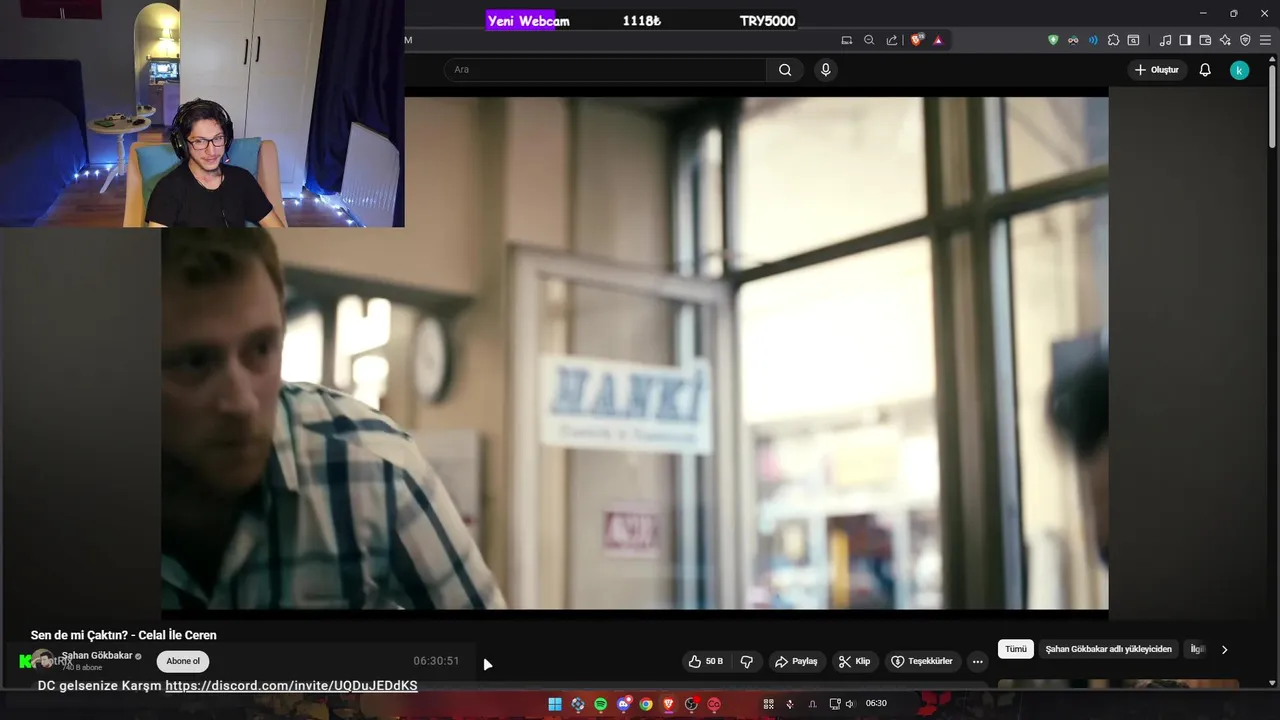This screenshot has height=720, width=1280.
Task: Click the QR-grid tray icon
Action: coord(768,704)
